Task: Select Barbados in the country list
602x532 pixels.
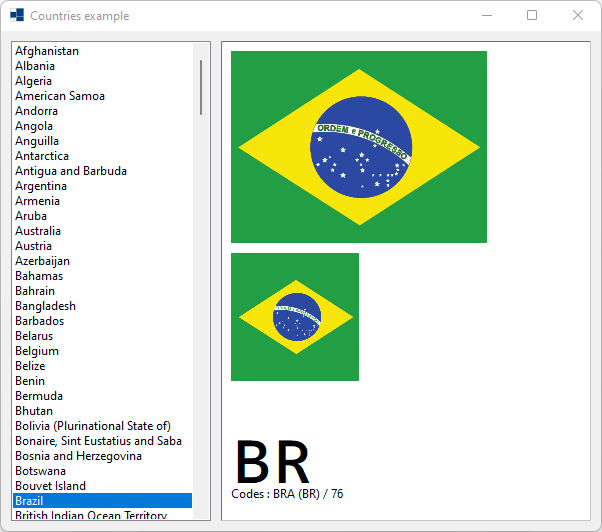Action: click(x=103, y=321)
